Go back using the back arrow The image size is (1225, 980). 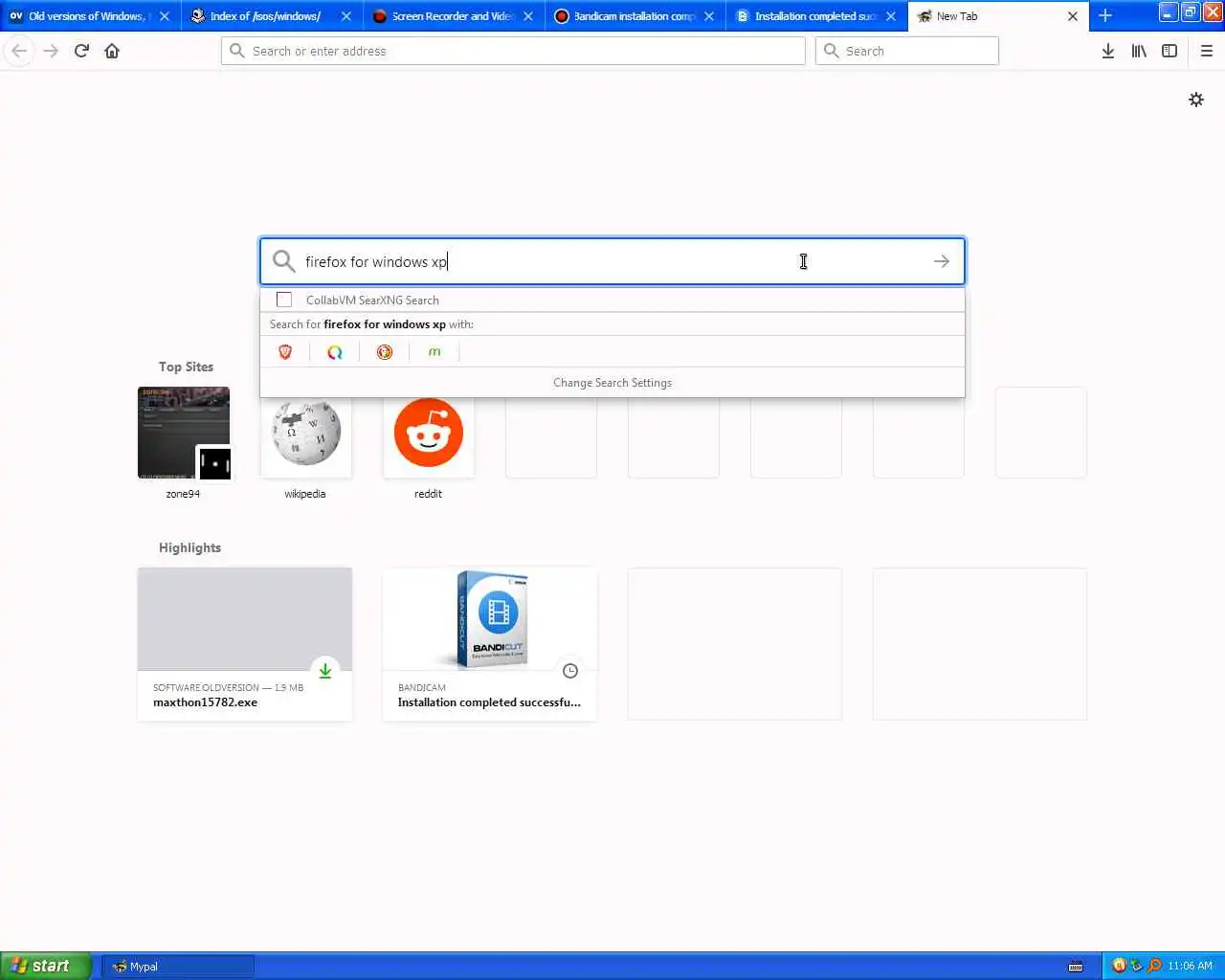19,51
